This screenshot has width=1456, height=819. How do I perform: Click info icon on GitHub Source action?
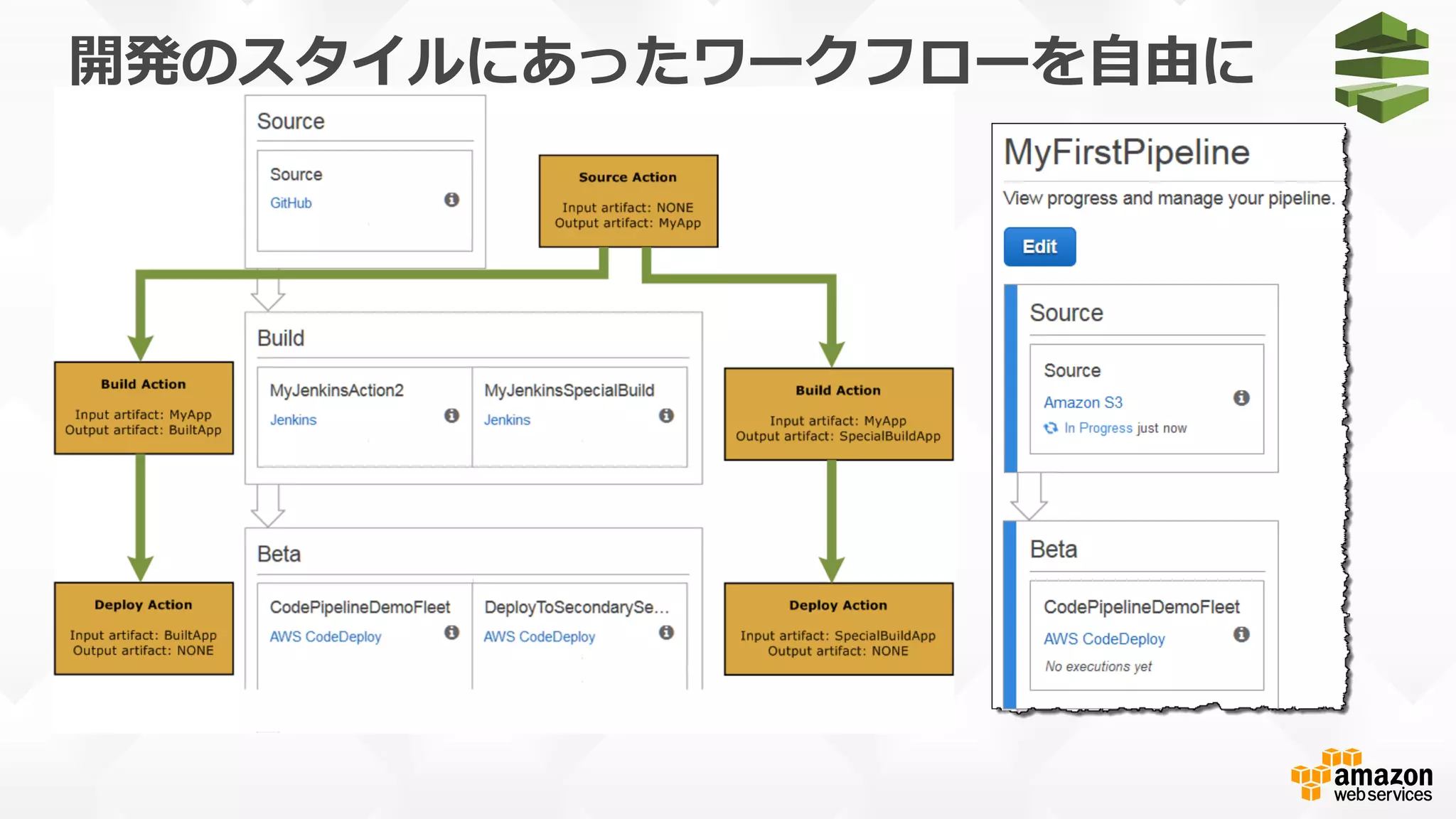pyautogui.click(x=451, y=200)
